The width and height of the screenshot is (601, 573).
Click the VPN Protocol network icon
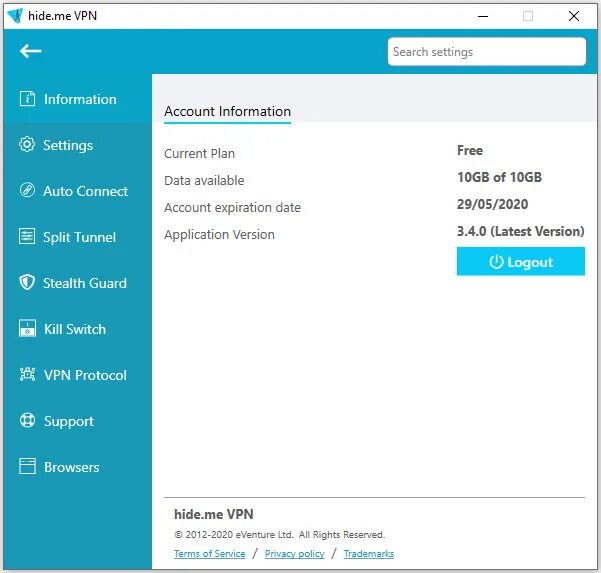tap(27, 374)
